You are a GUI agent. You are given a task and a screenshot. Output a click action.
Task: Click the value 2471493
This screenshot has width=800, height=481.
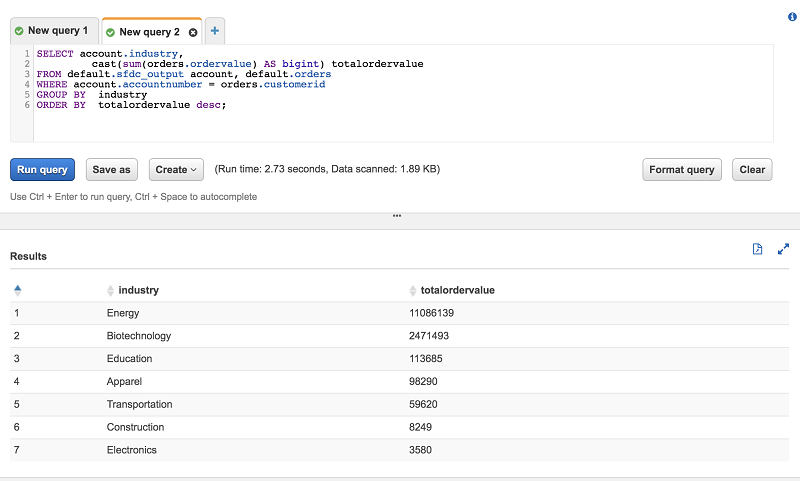[x=429, y=336]
